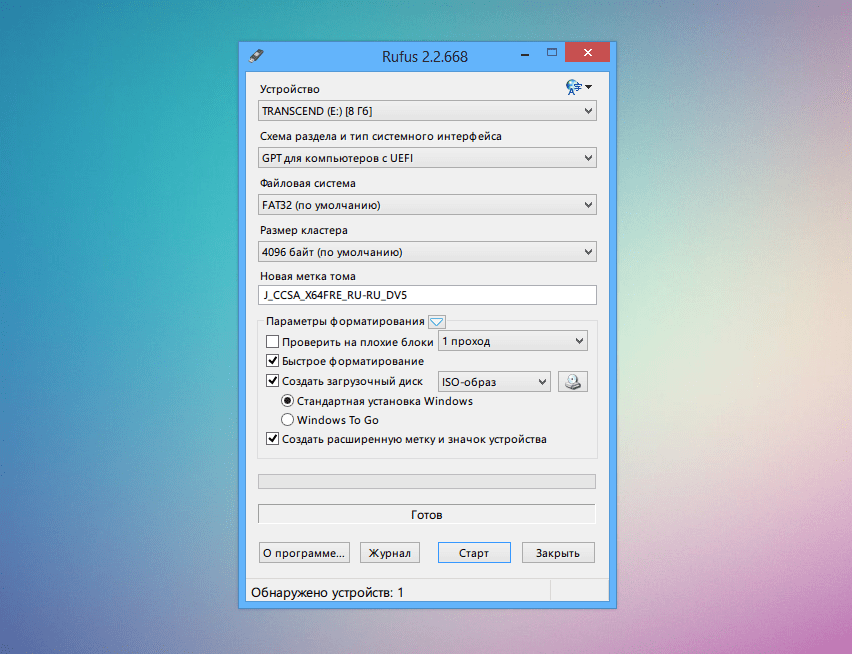852x654 pixels.
Task: Choose the Windows To Go radio option
Action: pyautogui.click(x=288, y=420)
